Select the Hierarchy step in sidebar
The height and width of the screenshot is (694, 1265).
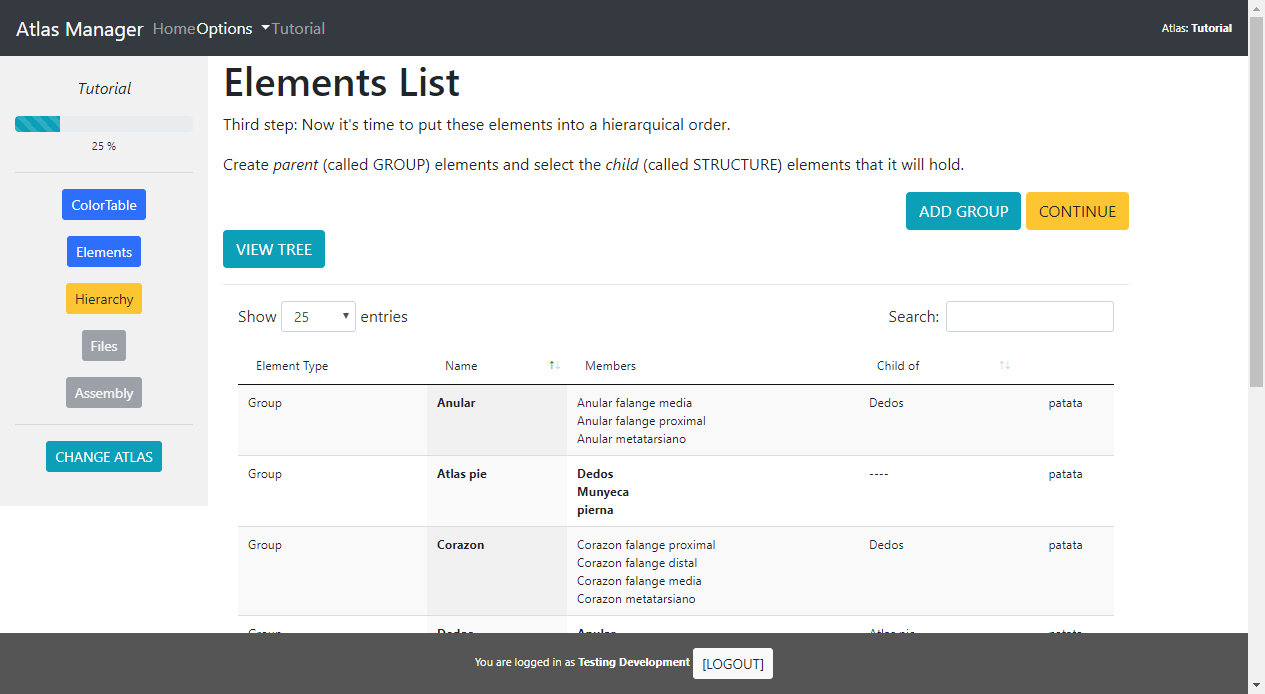(104, 299)
